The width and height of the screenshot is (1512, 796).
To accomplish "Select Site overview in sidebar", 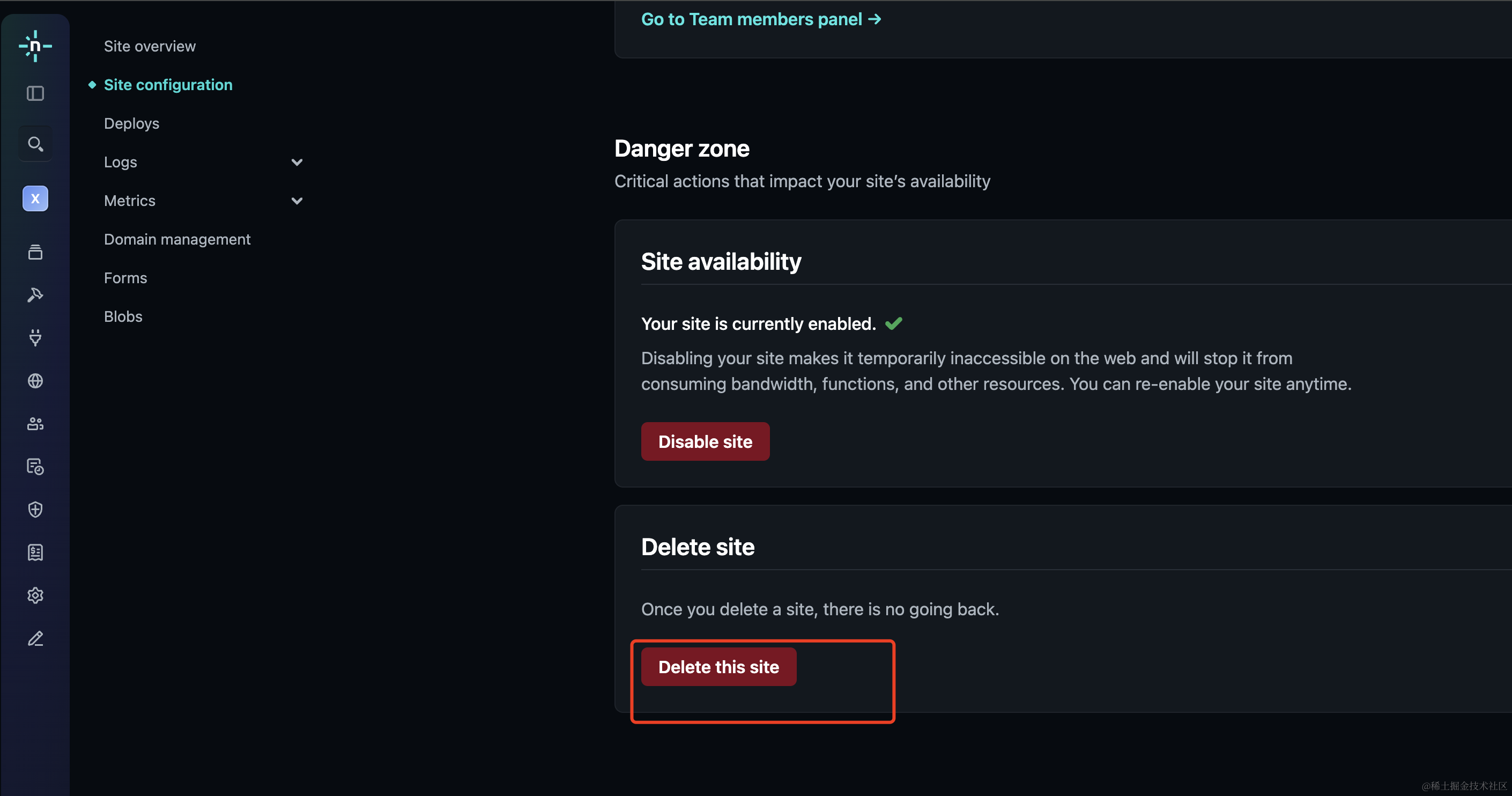I will click(150, 46).
